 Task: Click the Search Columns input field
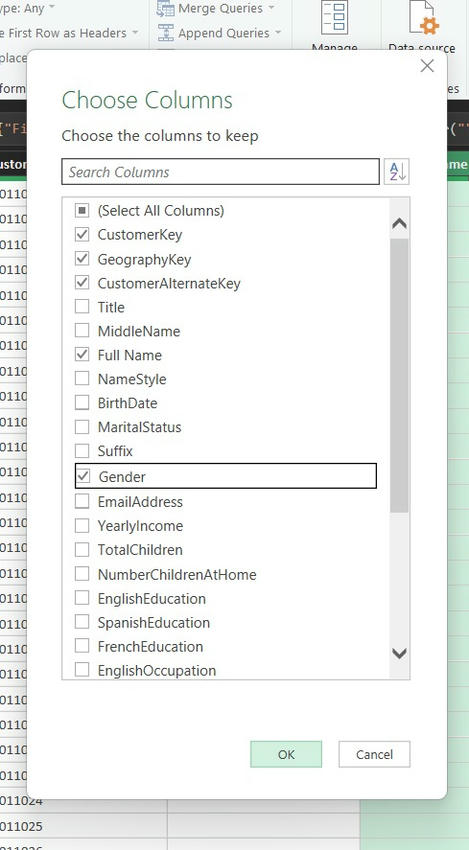coord(220,172)
